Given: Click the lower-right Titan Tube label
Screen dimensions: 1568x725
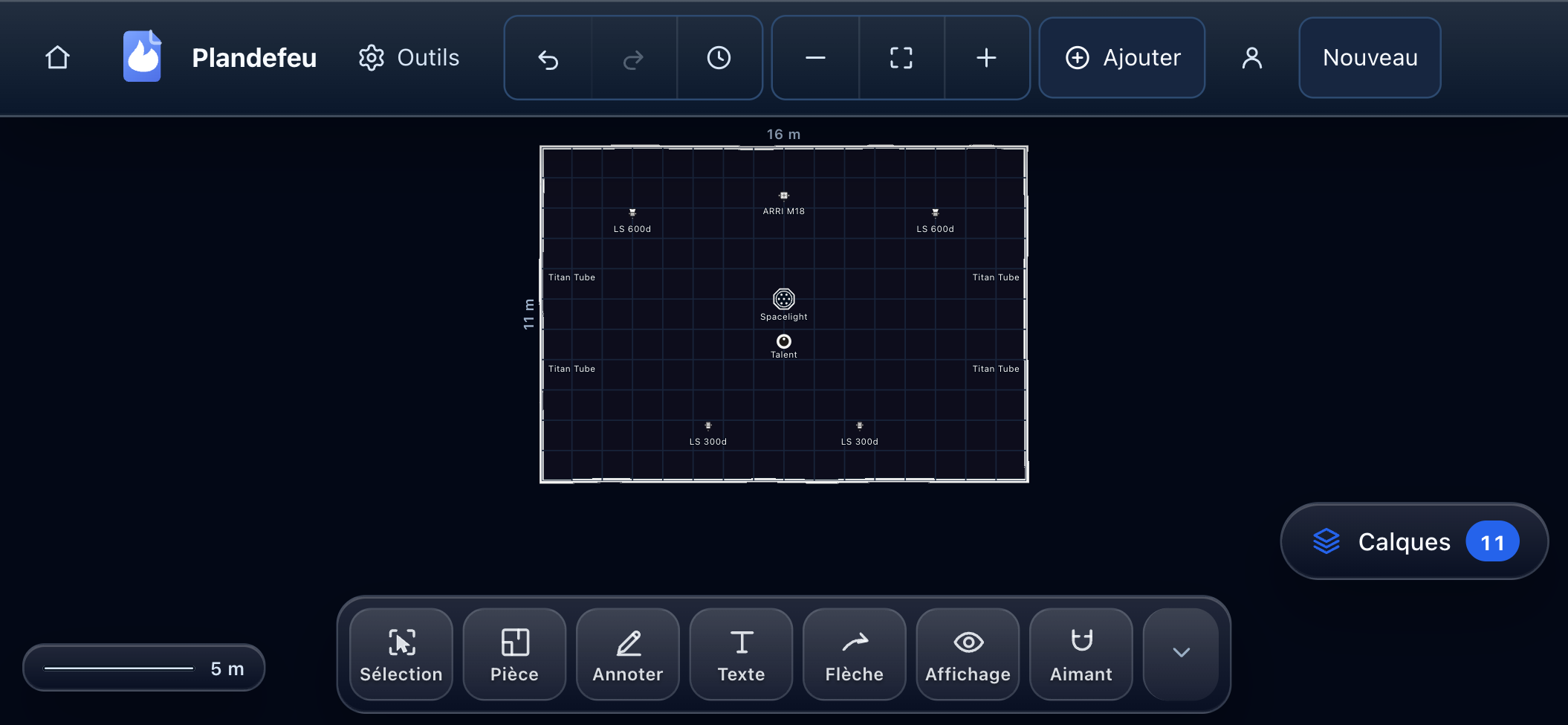Looking at the screenshot, I should (996, 369).
